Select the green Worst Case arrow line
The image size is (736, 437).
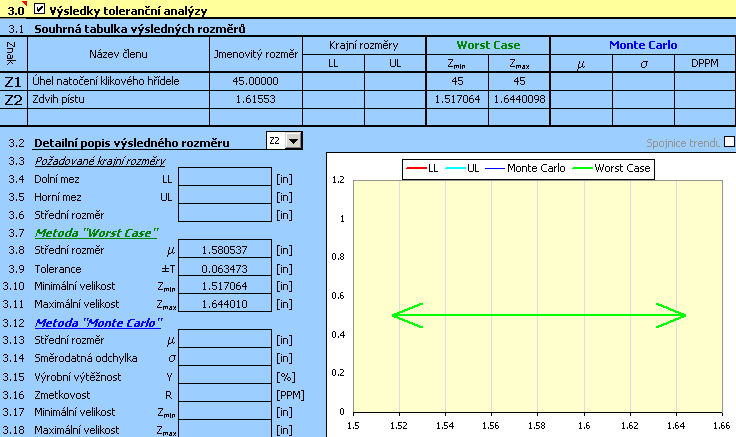coord(538,315)
